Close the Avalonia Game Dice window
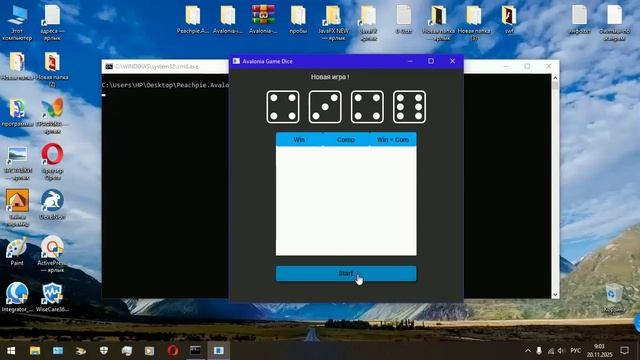 [x=452, y=61]
